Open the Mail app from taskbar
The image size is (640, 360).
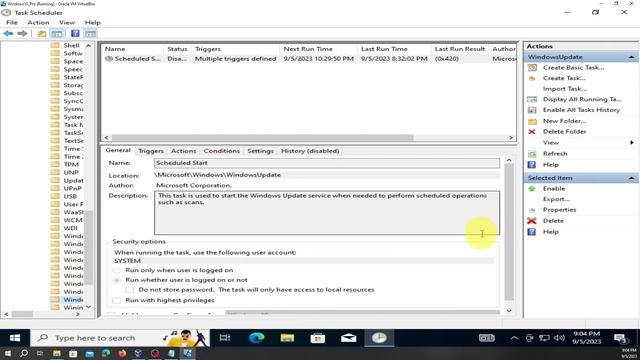pyautogui.click(x=349, y=338)
